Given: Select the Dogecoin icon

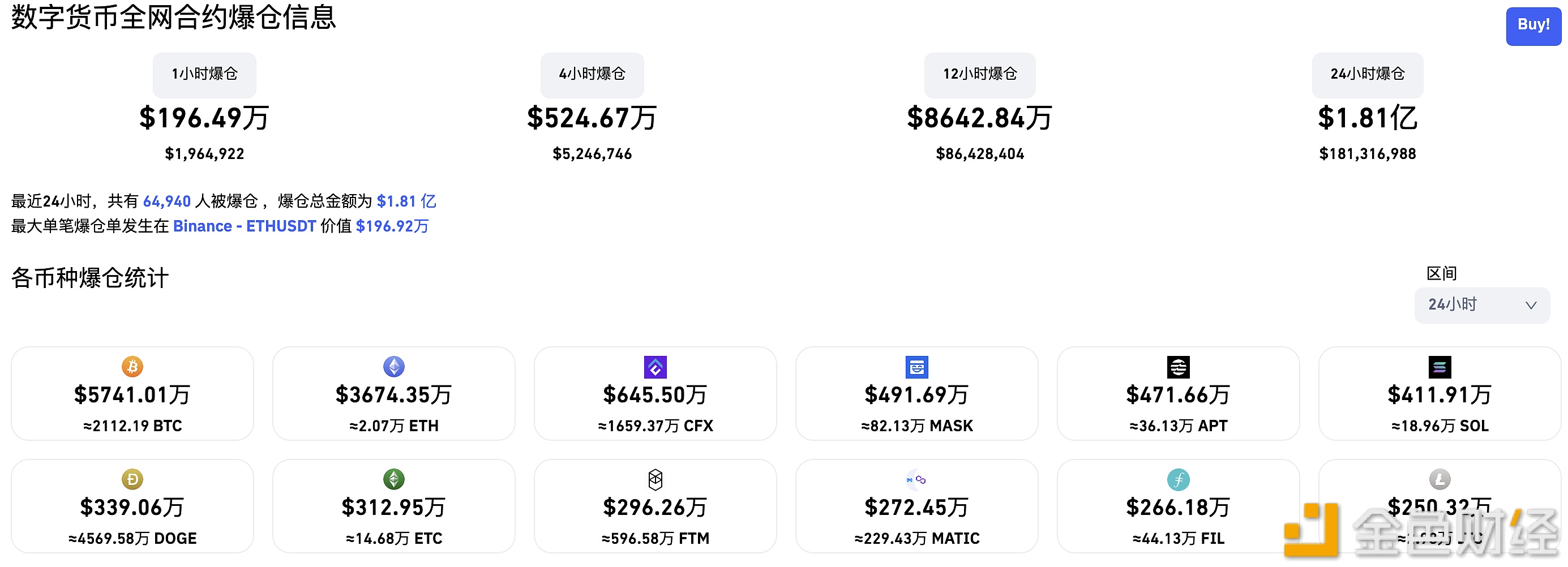Looking at the screenshot, I should (x=131, y=479).
